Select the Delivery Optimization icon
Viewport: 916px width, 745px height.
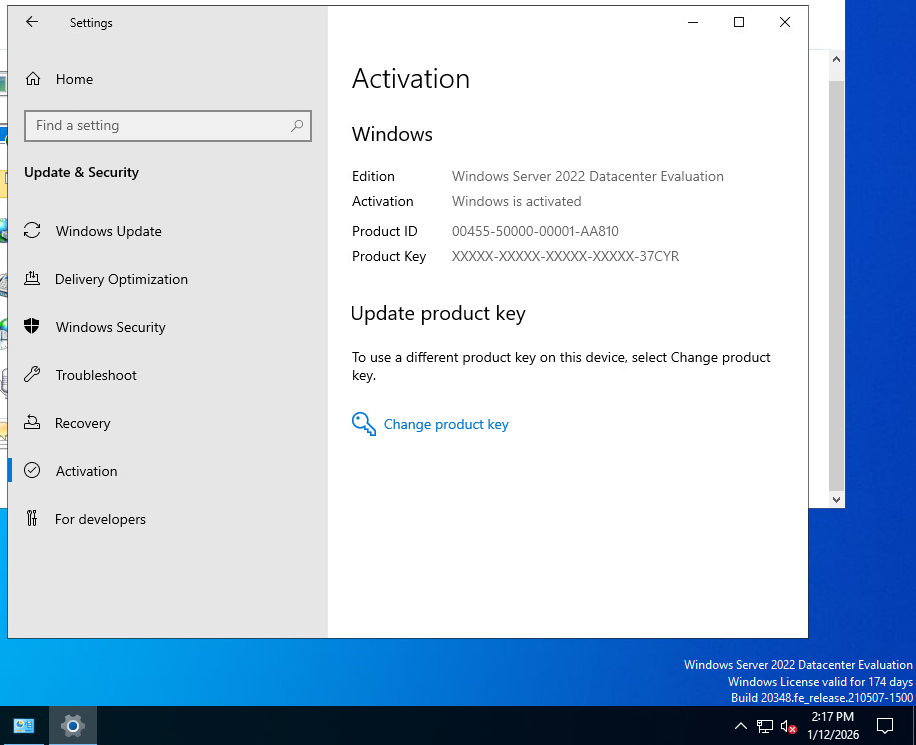[34, 279]
